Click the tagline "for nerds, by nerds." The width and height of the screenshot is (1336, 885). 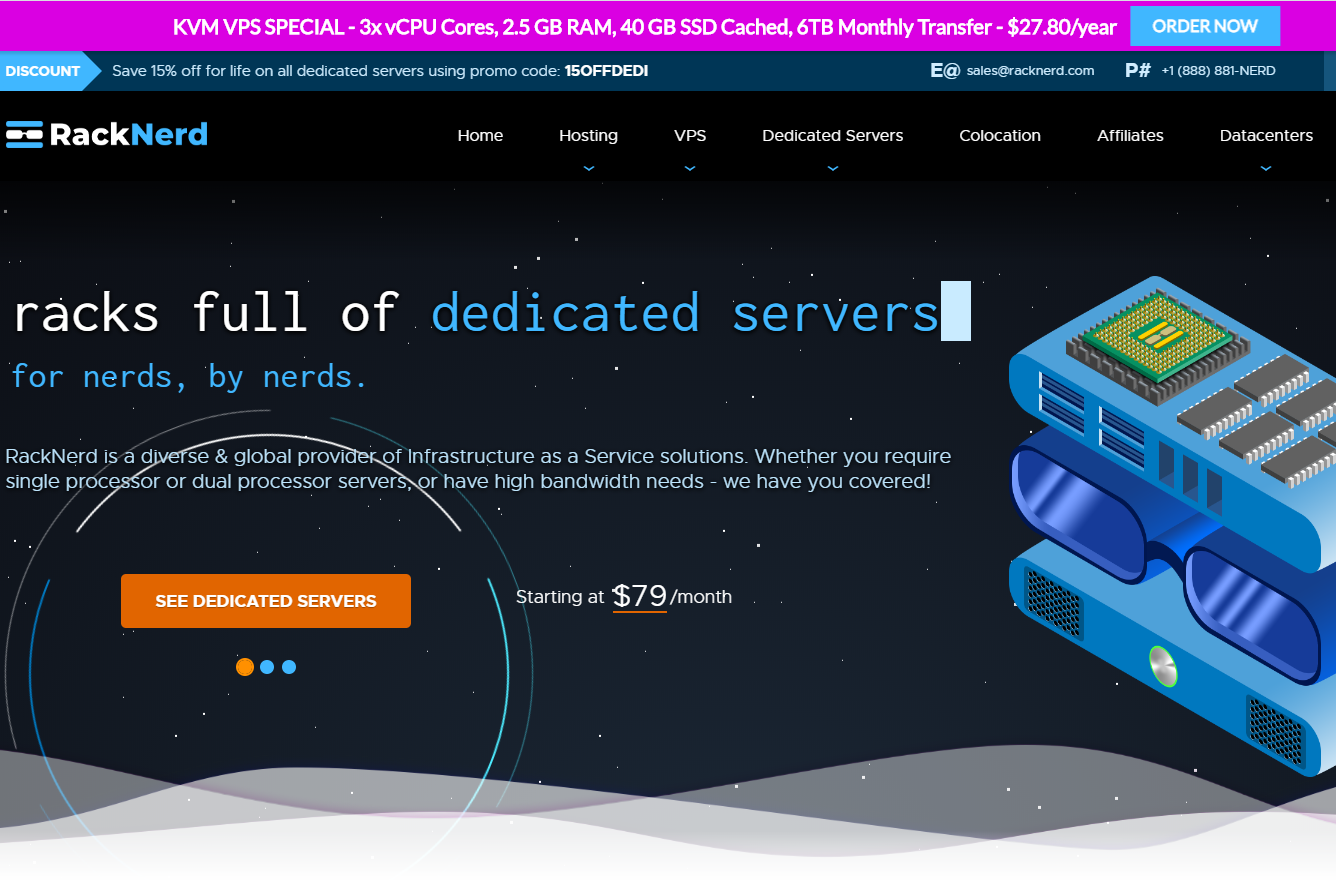pyautogui.click(x=190, y=377)
